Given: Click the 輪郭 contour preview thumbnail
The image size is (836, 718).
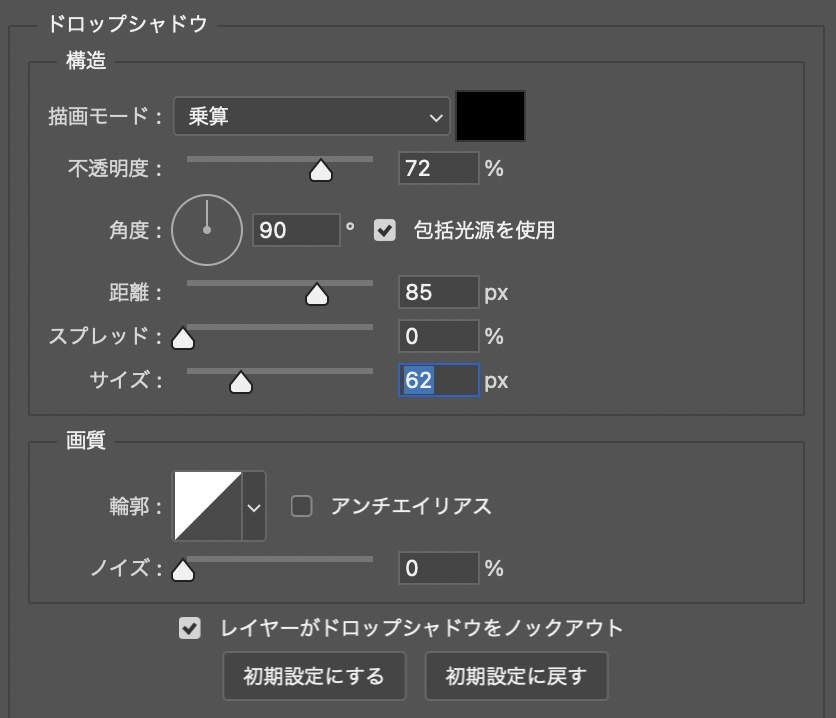Looking at the screenshot, I should 208,506.
